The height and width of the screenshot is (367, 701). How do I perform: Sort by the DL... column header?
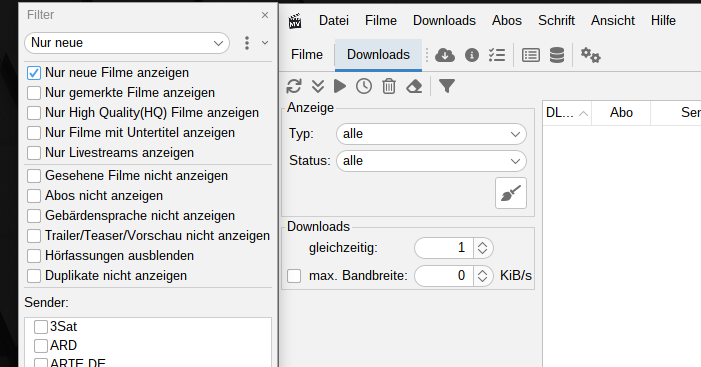567,113
